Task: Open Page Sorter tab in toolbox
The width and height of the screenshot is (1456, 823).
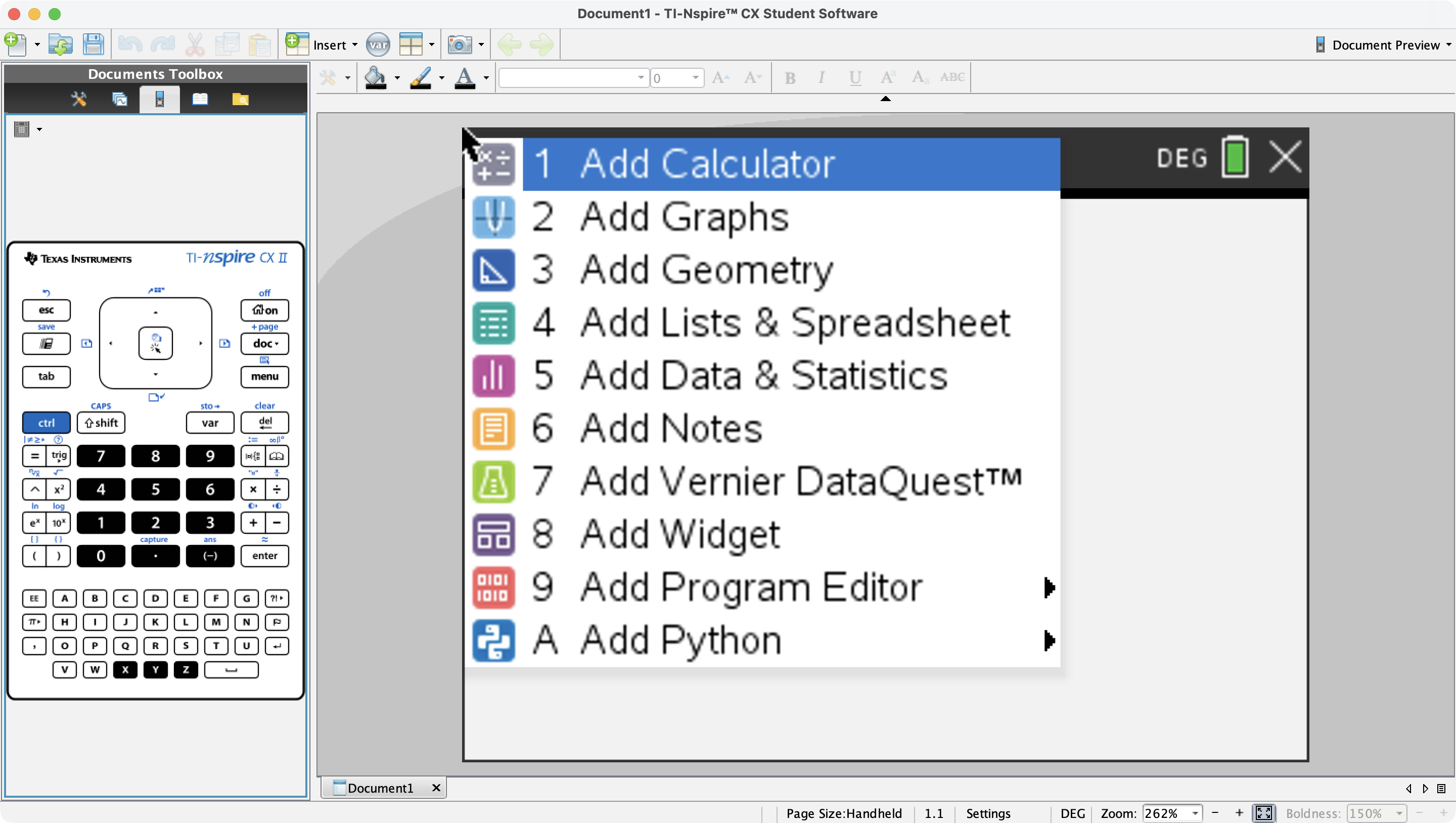Action: [119, 99]
